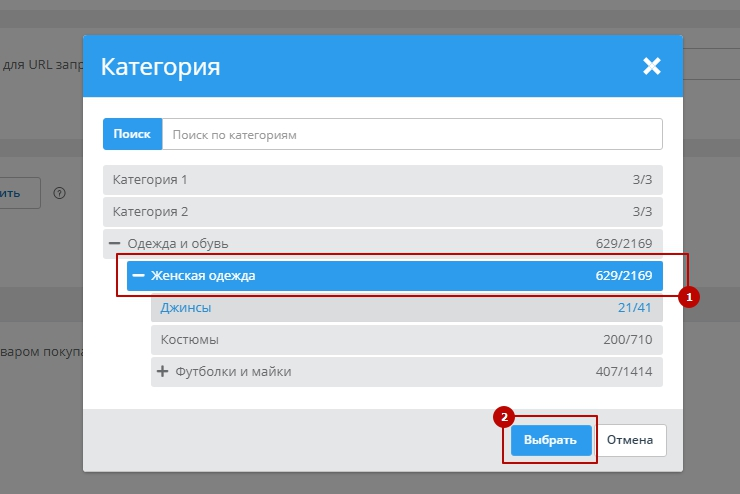Focus the Поиск по категориям search field
Screen dimensions: 740x494
[x=410, y=134]
